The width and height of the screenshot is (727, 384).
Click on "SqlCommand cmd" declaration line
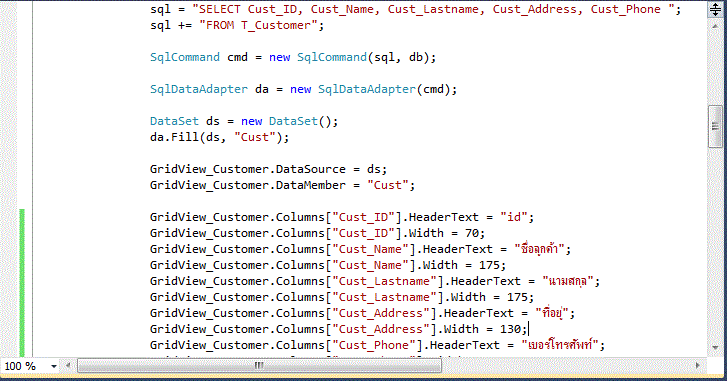(293, 58)
